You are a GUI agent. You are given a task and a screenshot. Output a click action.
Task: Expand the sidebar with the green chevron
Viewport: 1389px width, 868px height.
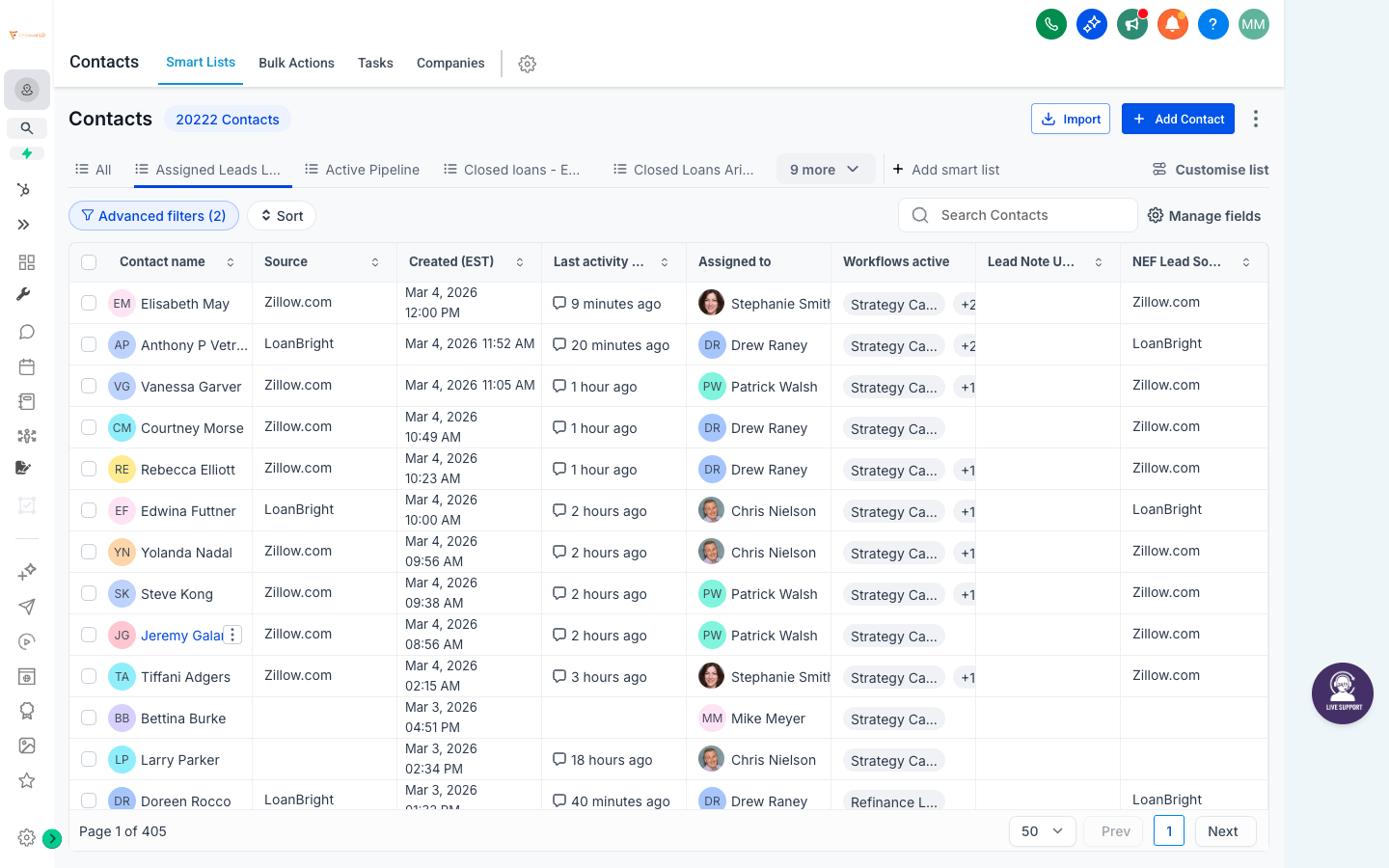[x=53, y=839]
